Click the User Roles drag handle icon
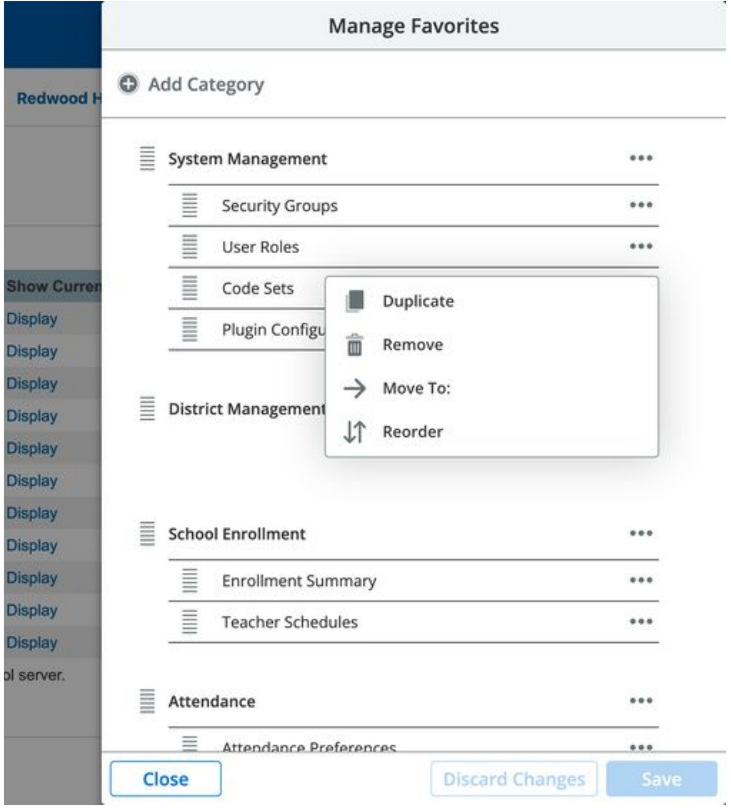This screenshot has width=731, height=808. pyautogui.click(x=191, y=247)
